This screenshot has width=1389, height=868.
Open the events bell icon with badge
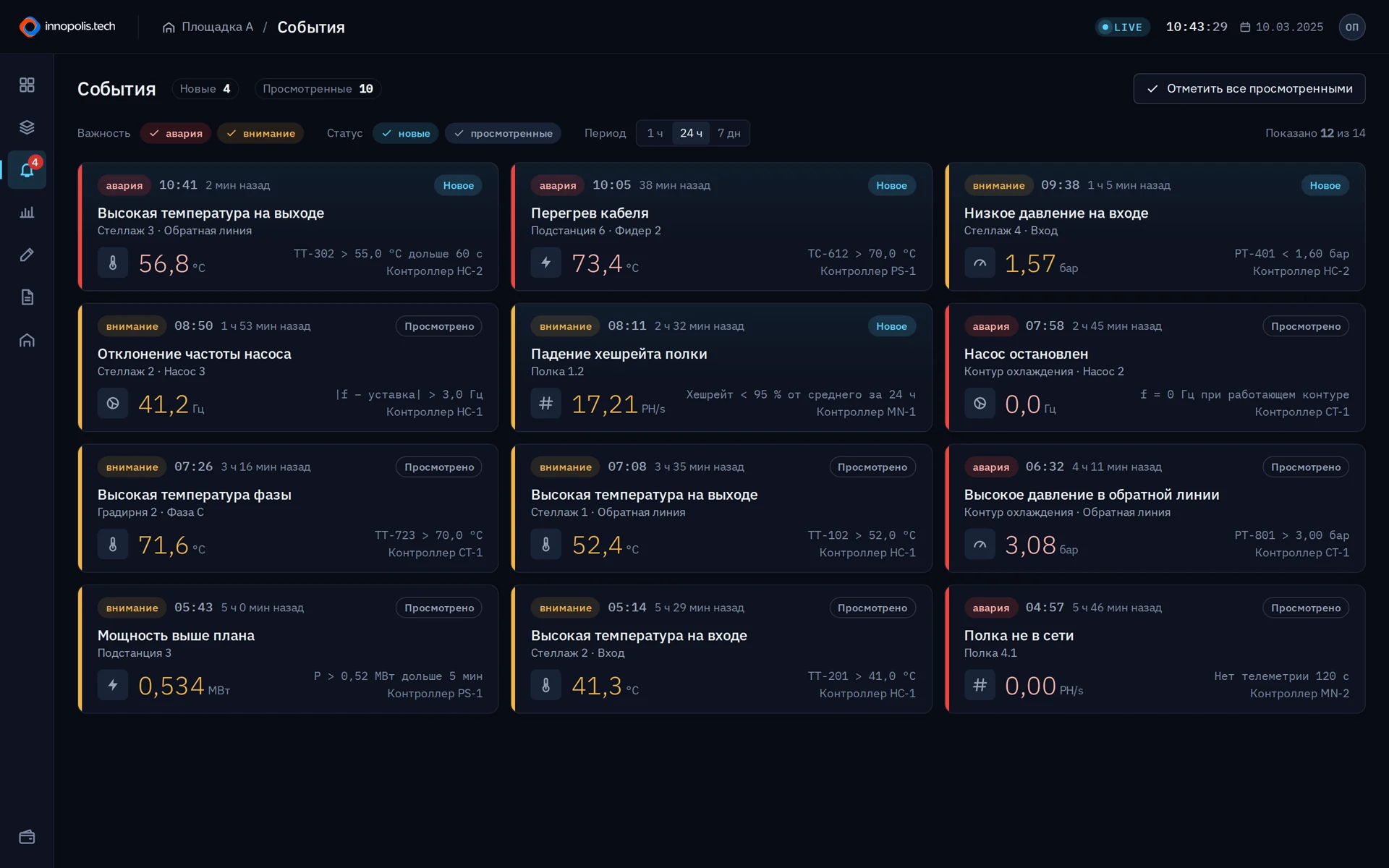click(27, 170)
